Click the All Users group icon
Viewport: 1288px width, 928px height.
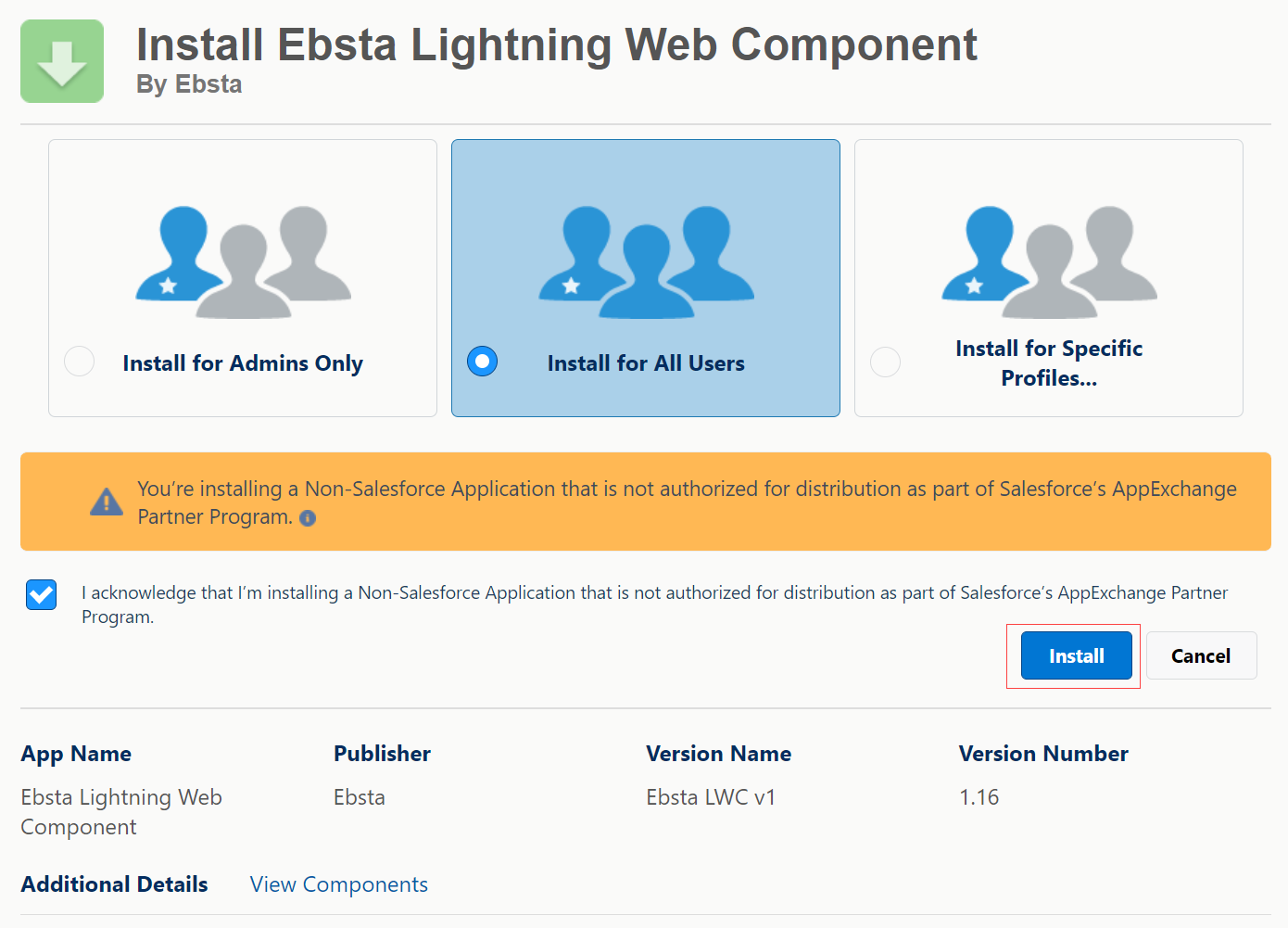point(646,261)
